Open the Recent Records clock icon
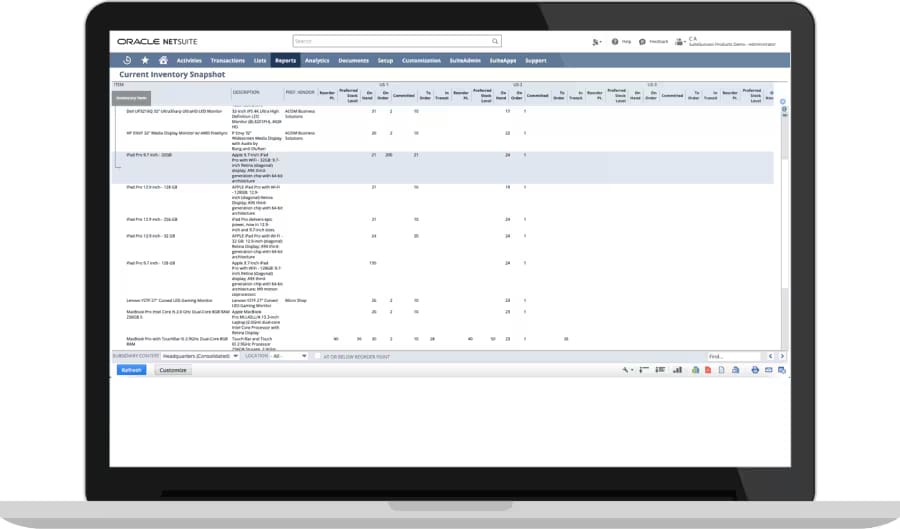This screenshot has height=529, width=900. coord(127,60)
